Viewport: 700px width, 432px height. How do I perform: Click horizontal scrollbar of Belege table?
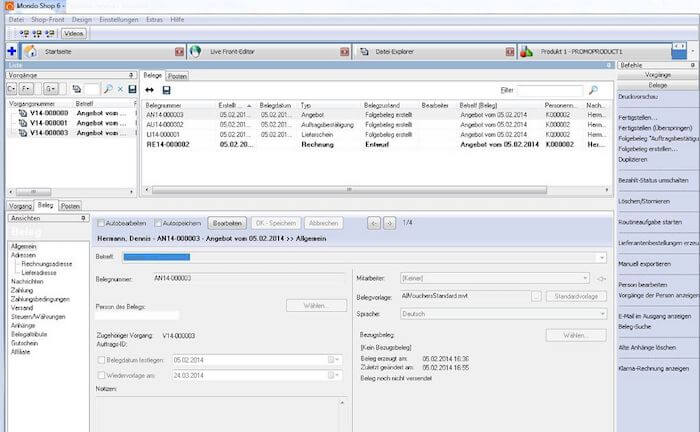coord(350,190)
